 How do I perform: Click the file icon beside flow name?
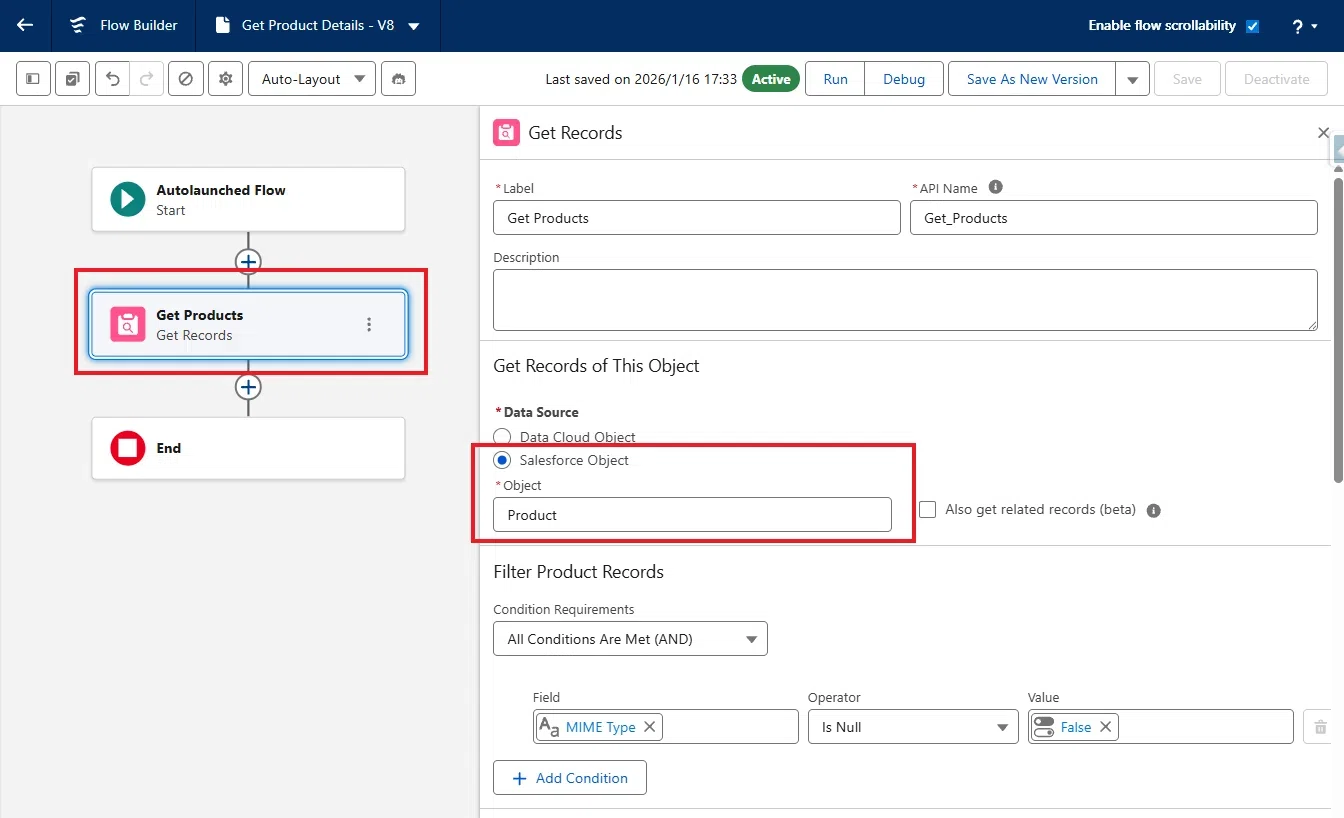(x=224, y=26)
